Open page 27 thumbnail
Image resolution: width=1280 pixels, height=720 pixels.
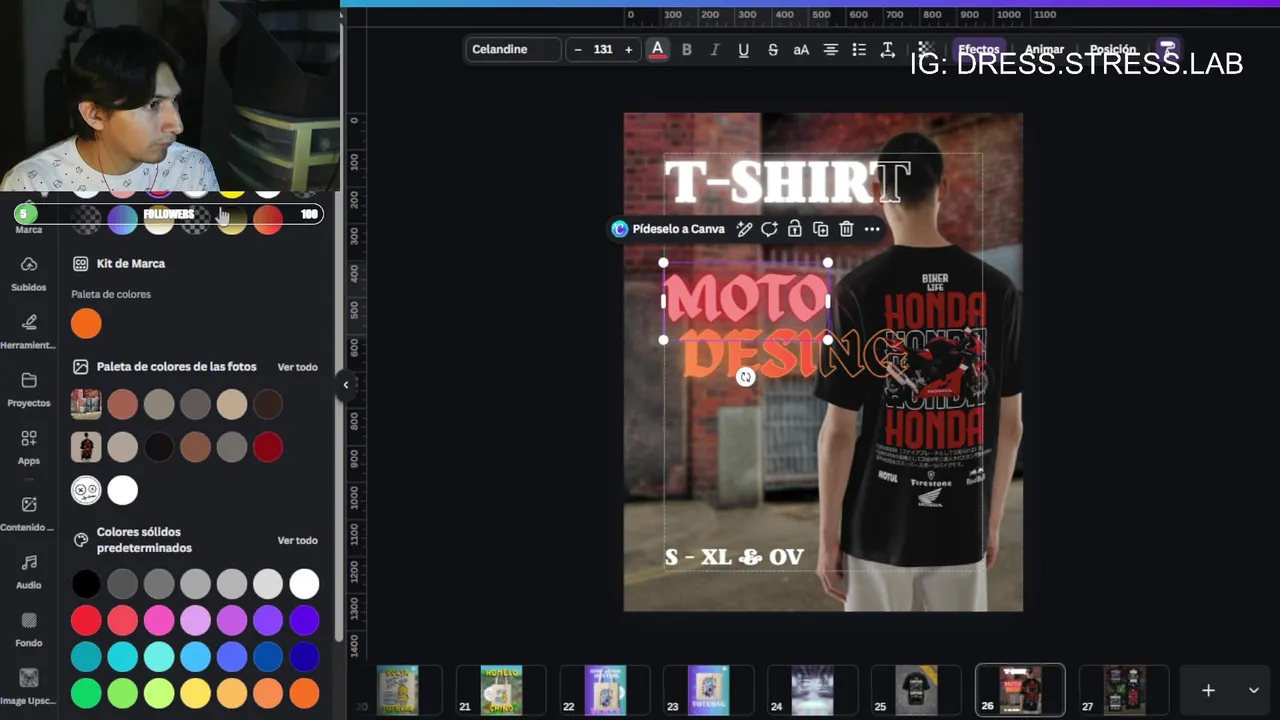pos(1124,691)
